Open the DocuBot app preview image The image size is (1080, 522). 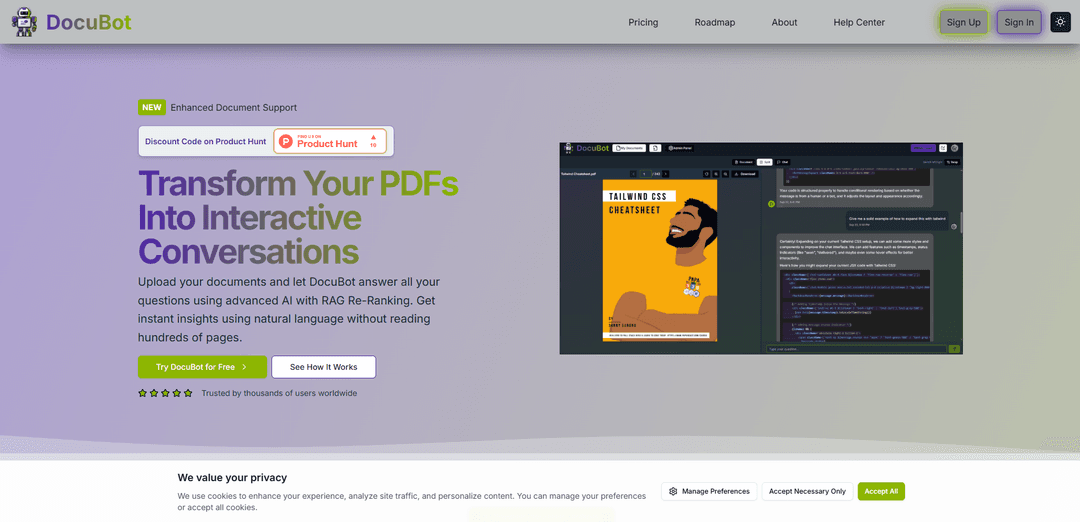pos(761,249)
